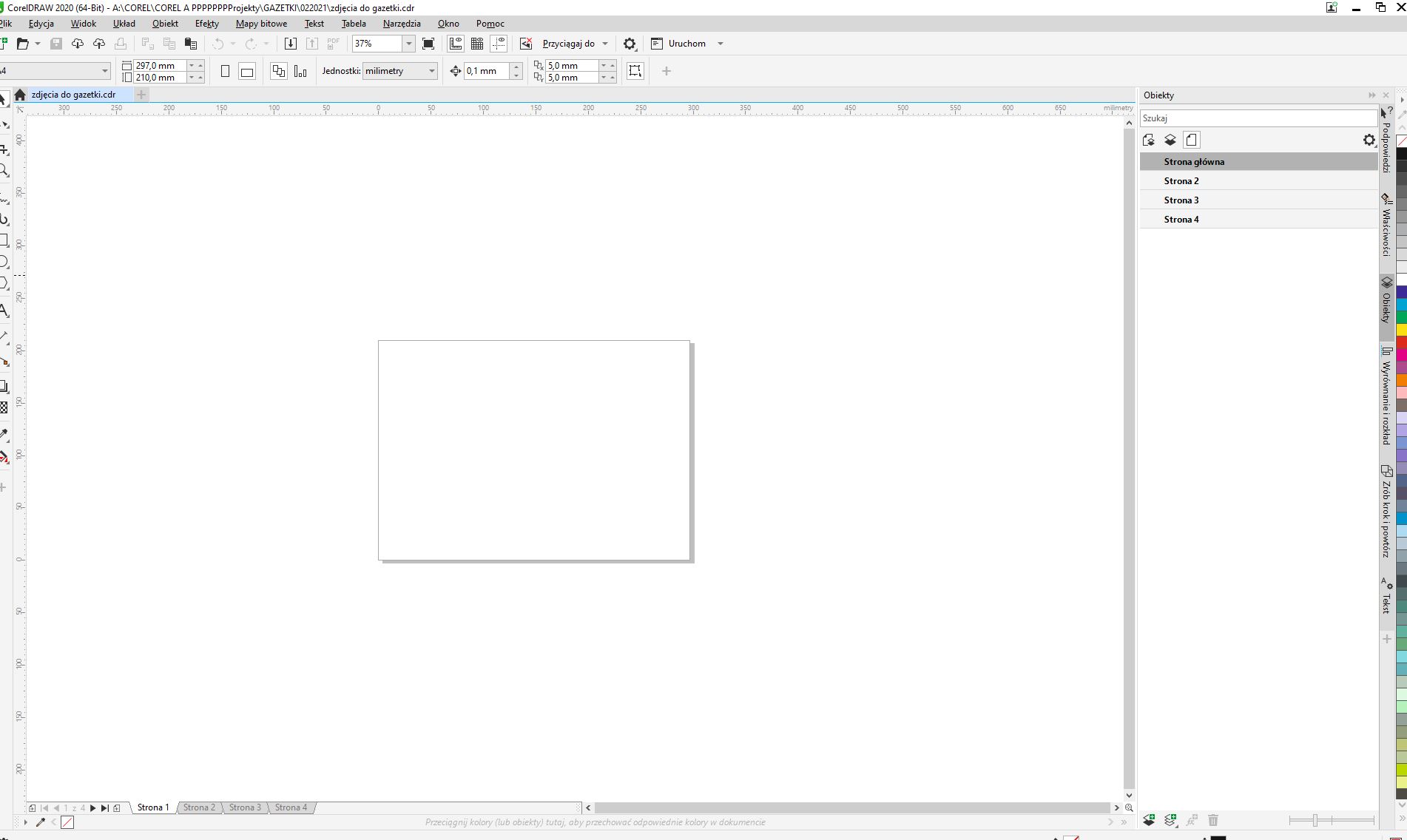Toggle the show guidelines button

click(499, 44)
